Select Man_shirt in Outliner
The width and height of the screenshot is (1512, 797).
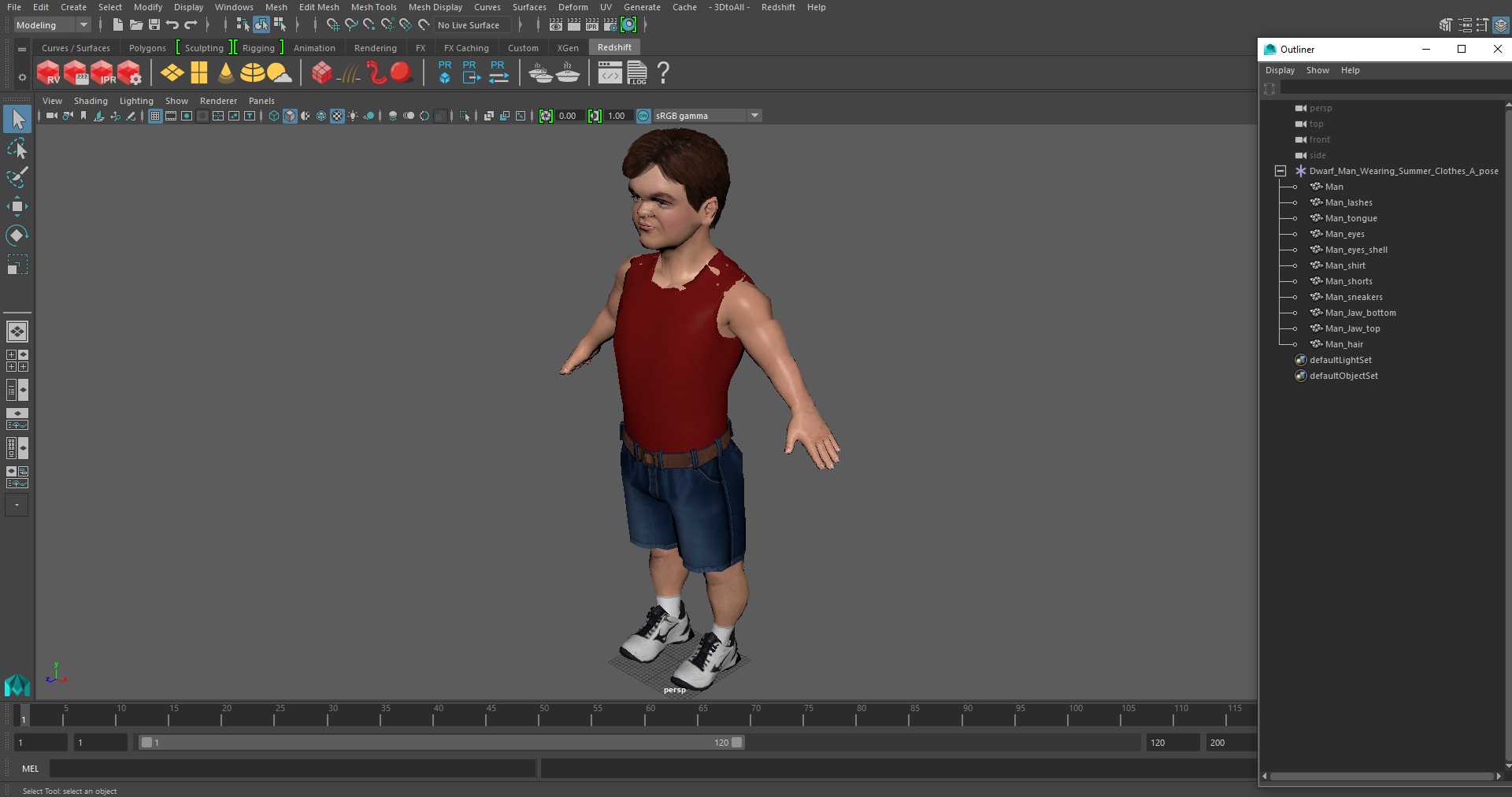coord(1345,265)
